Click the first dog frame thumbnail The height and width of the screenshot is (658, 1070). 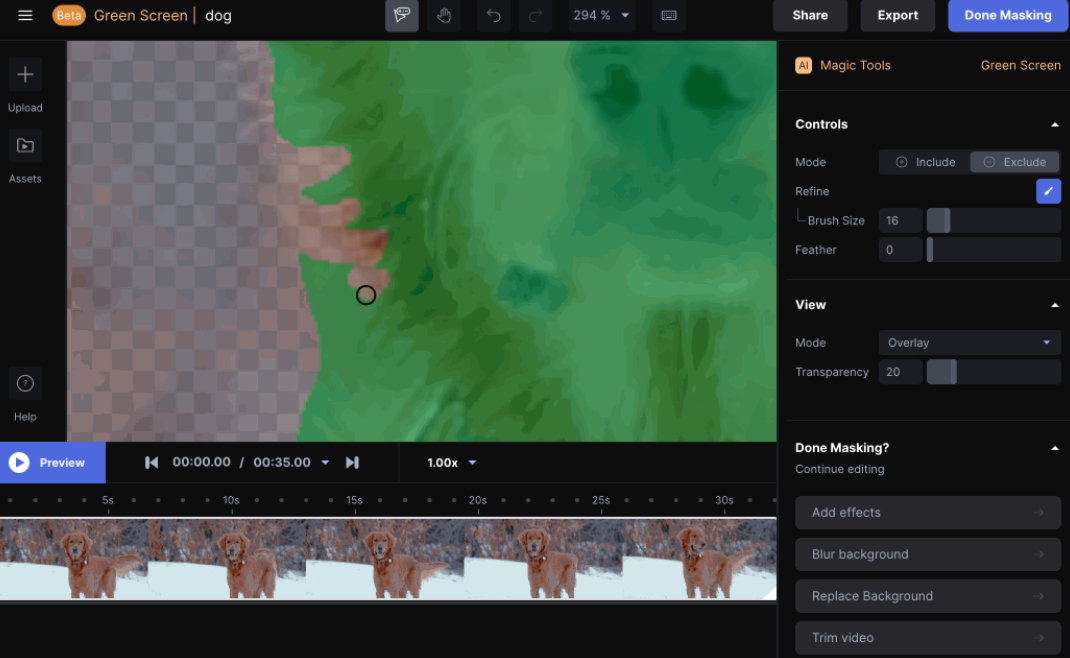tap(74, 559)
